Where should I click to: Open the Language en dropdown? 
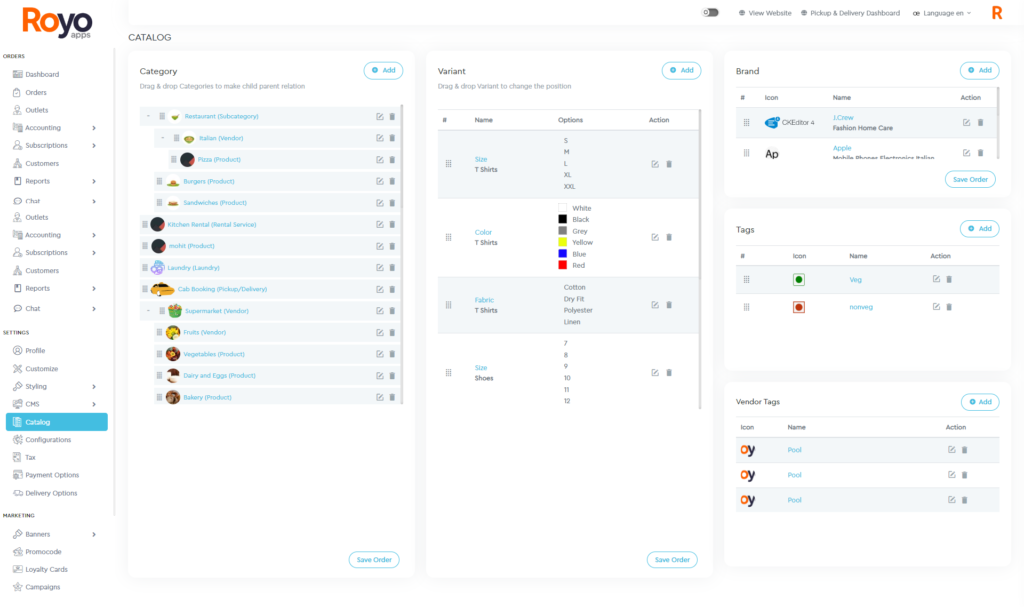coord(942,13)
